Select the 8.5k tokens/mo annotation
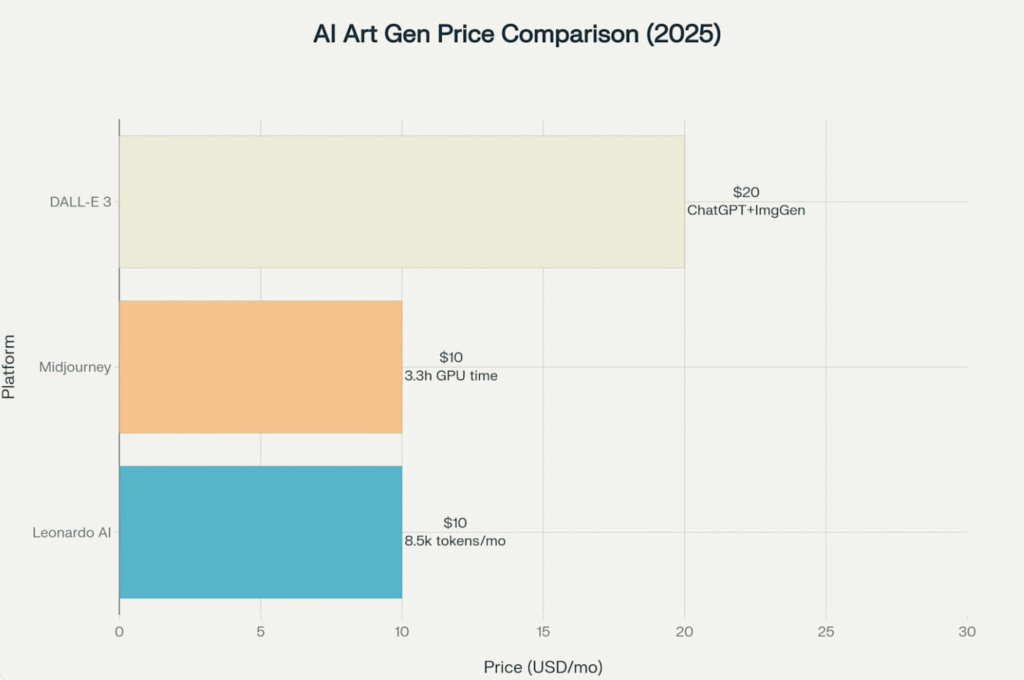Screen dimensions: 1024x680 click(x=455, y=541)
